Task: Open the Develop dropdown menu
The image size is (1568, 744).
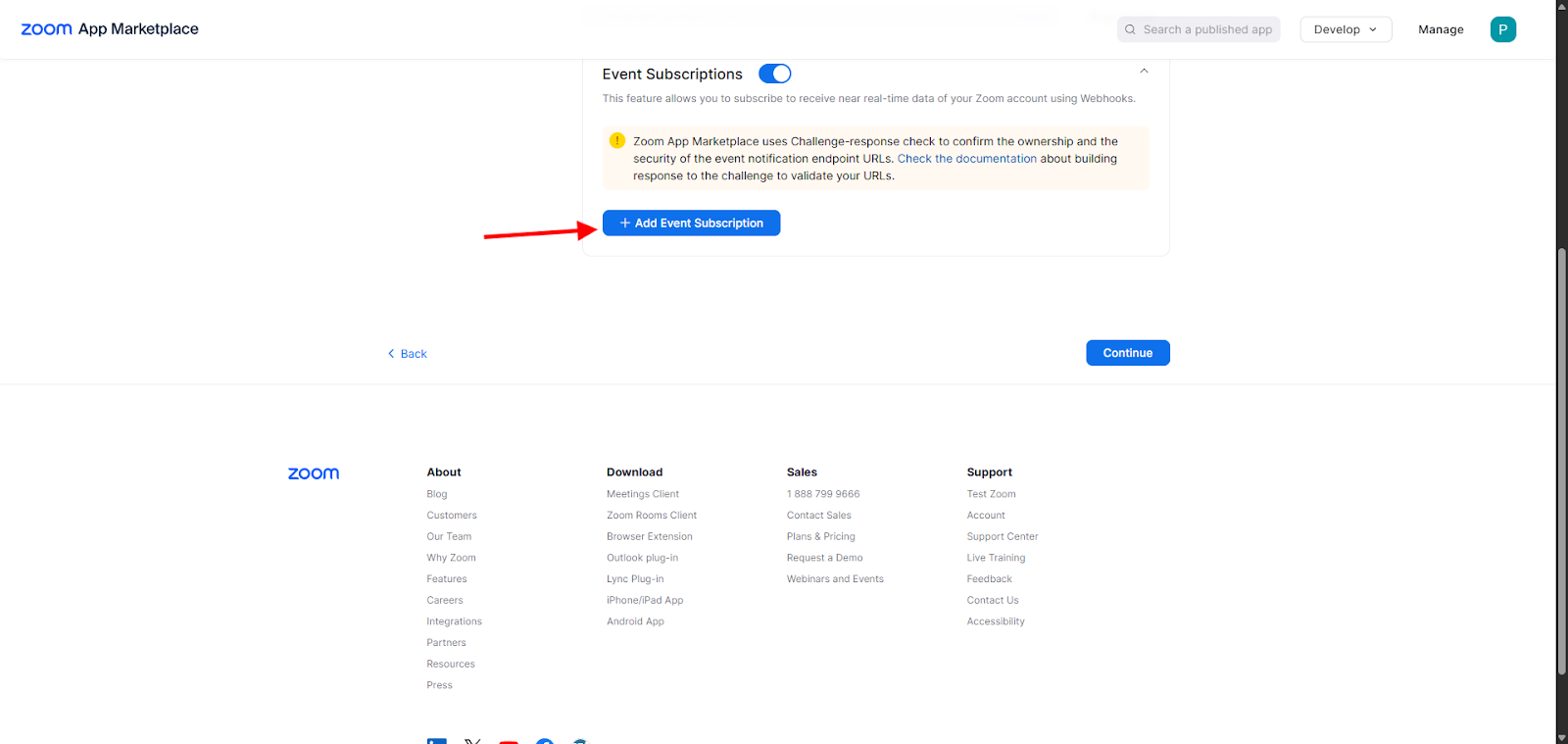Action: click(x=1346, y=29)
